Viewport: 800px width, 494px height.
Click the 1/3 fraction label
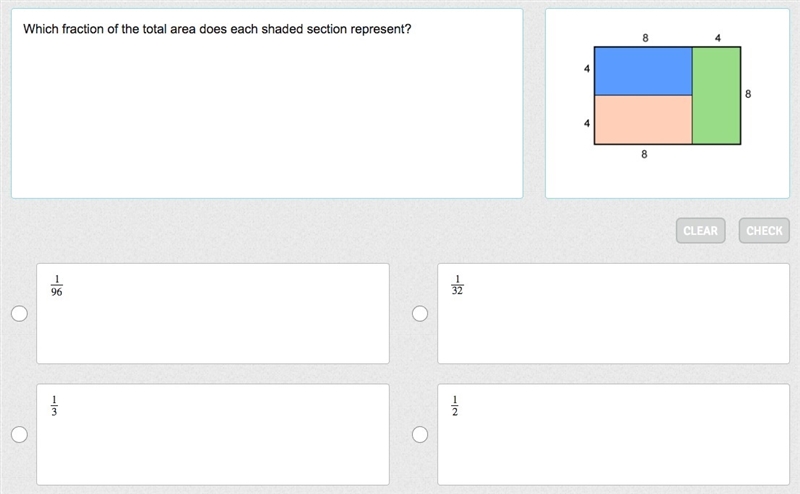[x=54, y=406]
